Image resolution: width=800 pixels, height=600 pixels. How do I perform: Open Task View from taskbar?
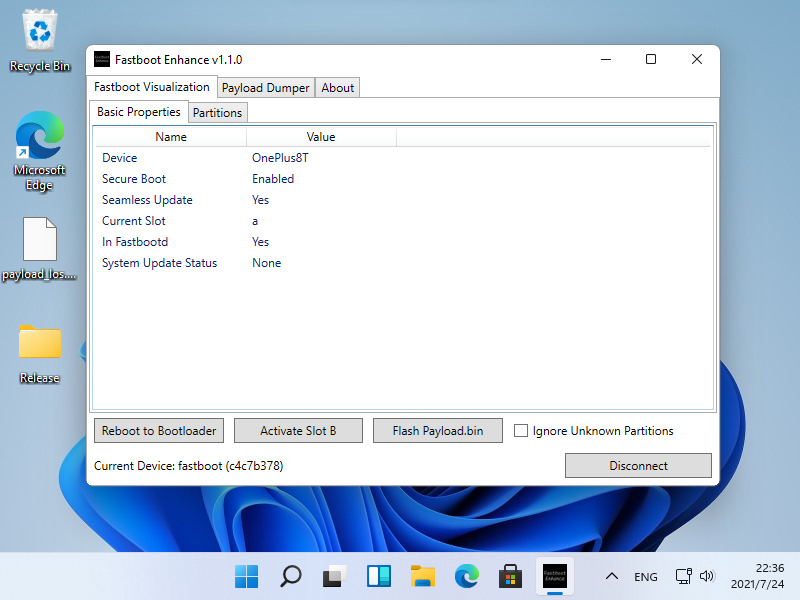click(335, 577)
